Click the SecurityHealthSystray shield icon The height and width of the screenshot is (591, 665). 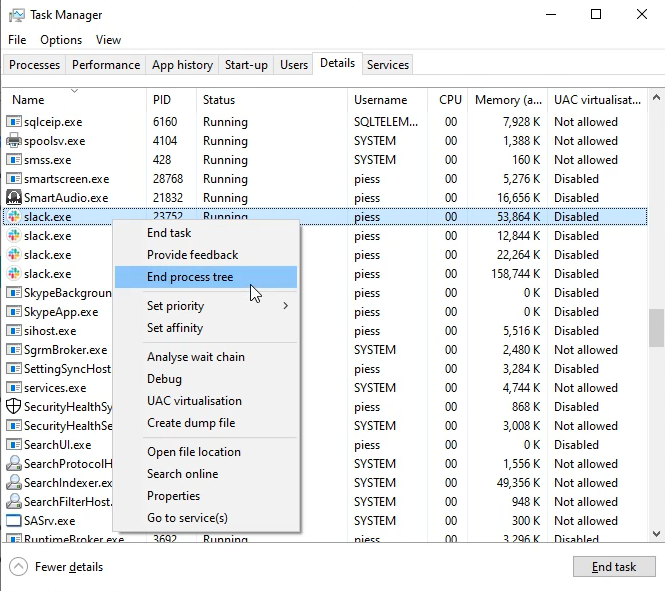14,407
